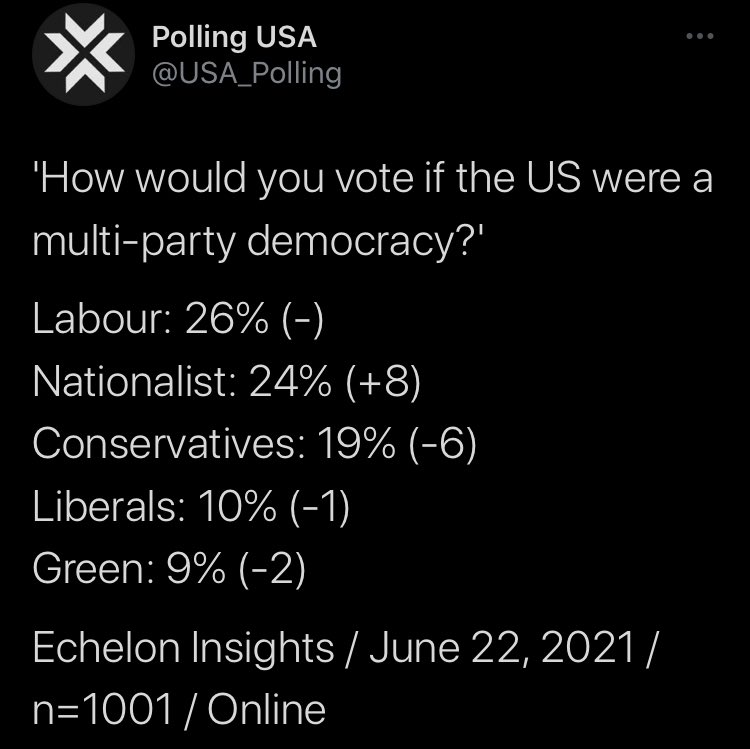Open the Polling USA profile picture
The width and height of the screenshot is (750, 749).
(x=83, y=54)
